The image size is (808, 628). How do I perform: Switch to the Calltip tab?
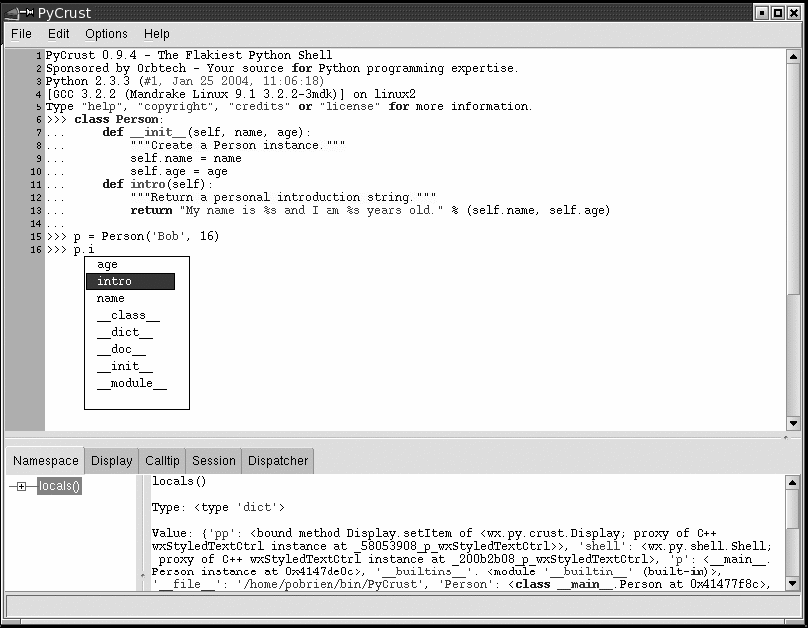pos(162,461)
